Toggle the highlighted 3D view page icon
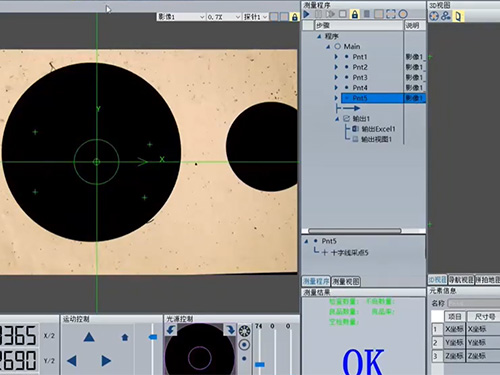The width and height of the screenshot is (500, 375). (x=458, y=16)
